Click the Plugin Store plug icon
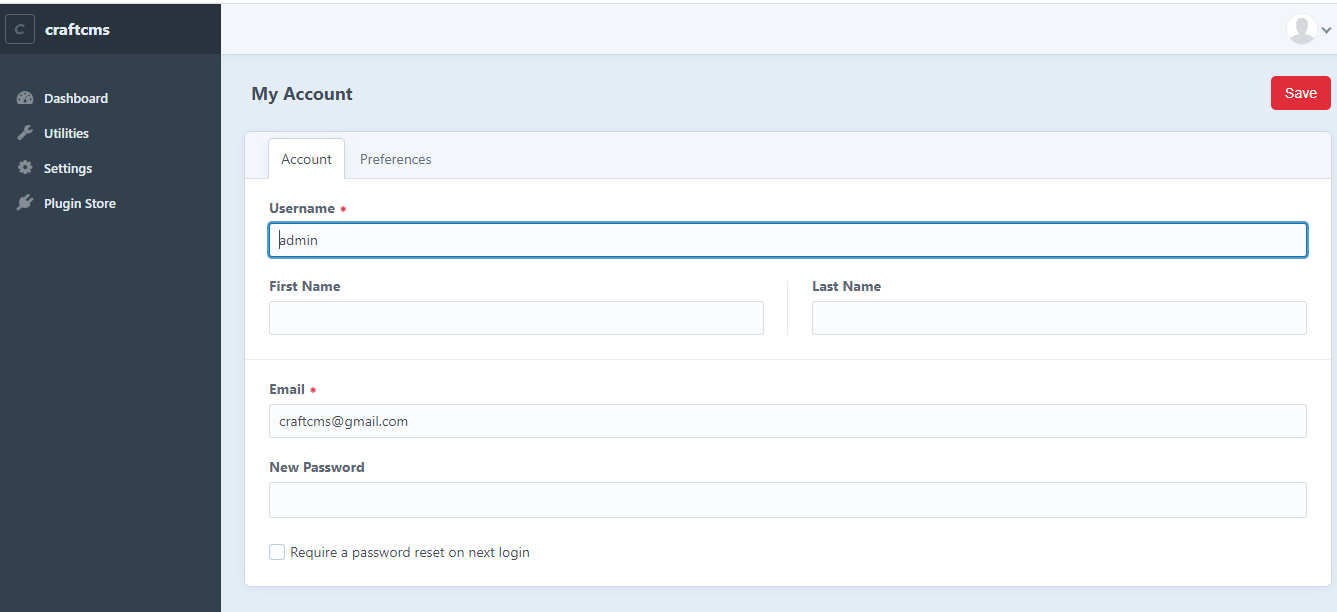Screen dimensions: 1337x612 25,203
